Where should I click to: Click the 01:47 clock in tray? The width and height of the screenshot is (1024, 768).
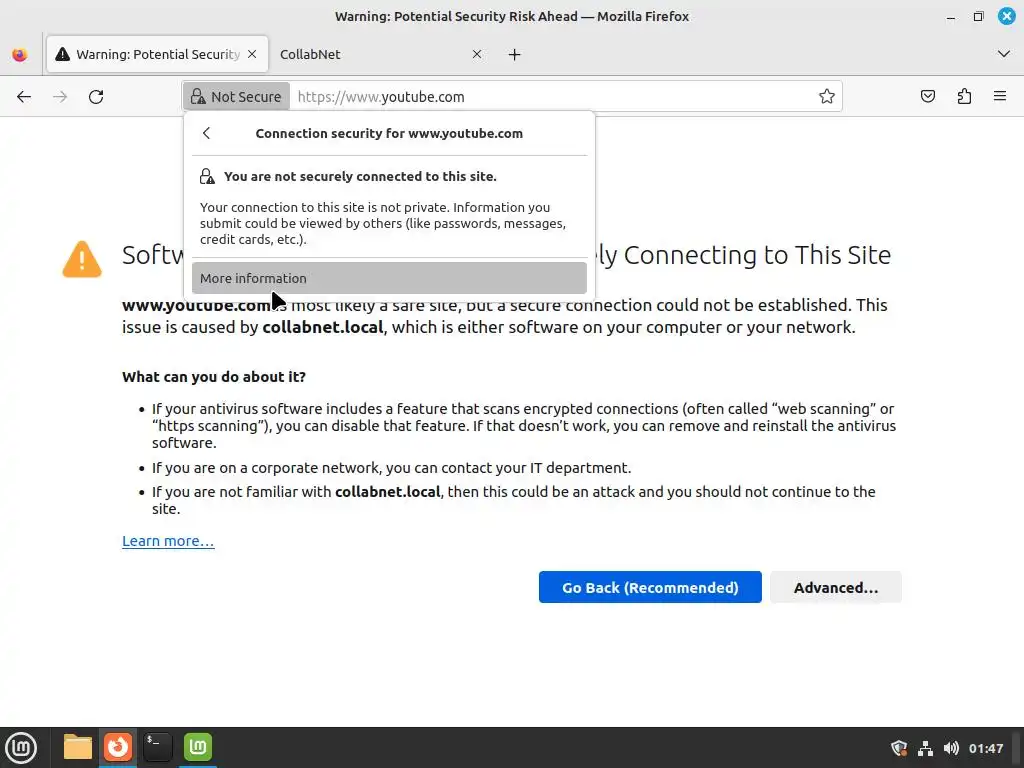[x=986, y=748]
